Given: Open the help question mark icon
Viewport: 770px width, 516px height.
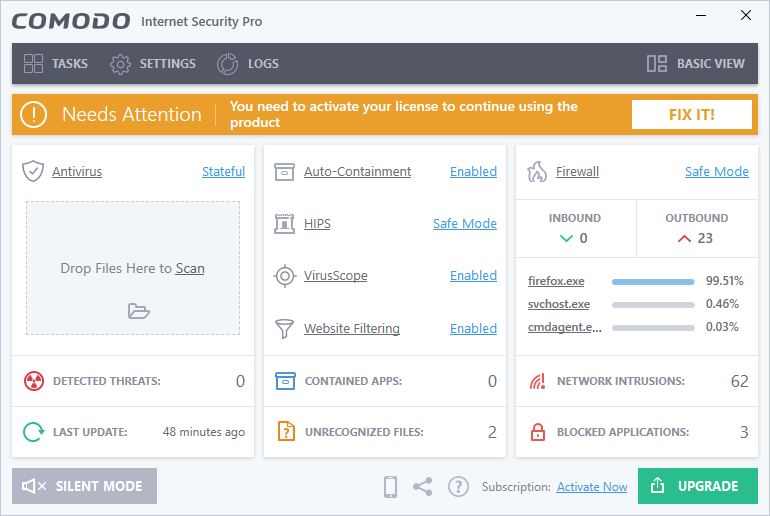Looking at the screenshot, I should click(458, 487).
